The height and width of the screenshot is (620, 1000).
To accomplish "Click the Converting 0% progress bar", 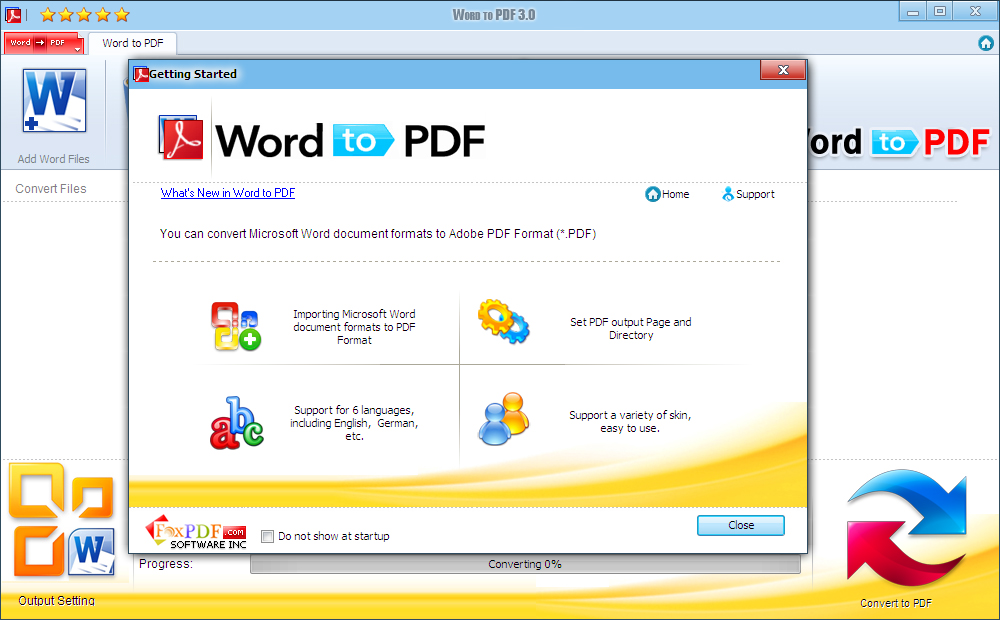I will [525, 564].
